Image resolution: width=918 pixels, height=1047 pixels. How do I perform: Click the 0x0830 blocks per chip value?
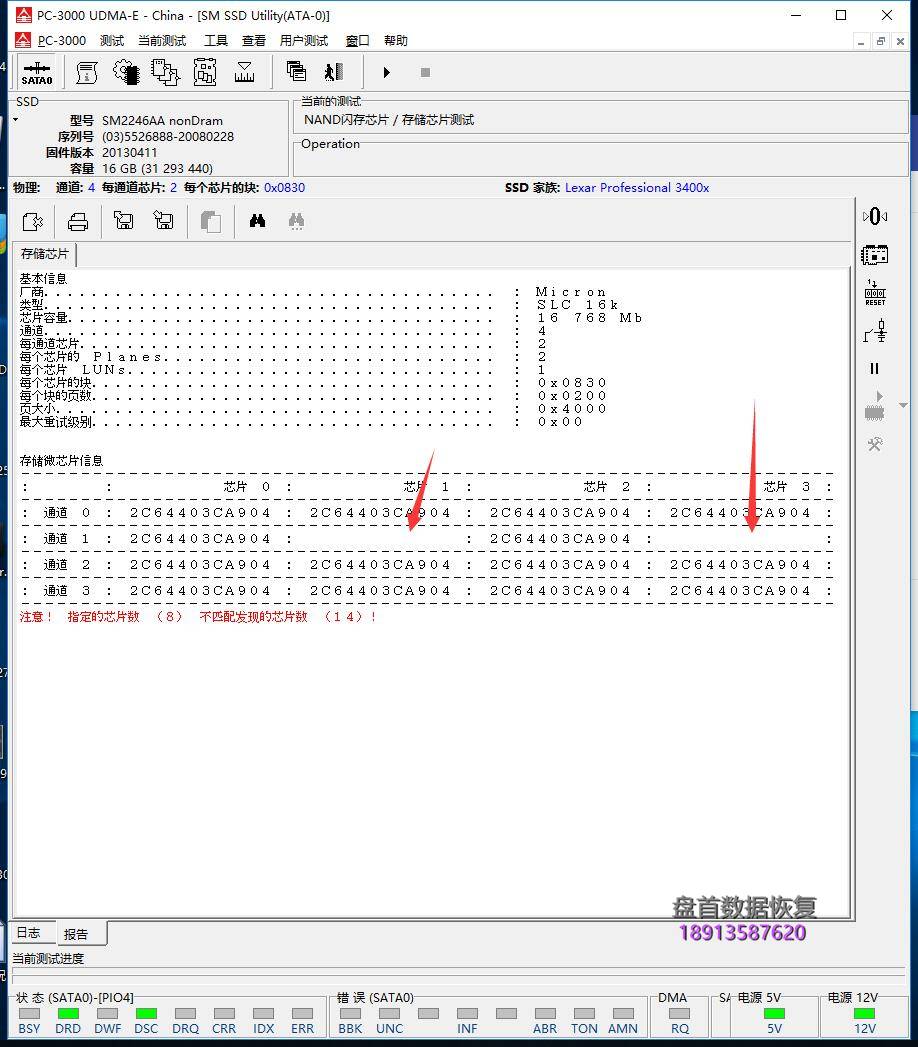[284, 188]
